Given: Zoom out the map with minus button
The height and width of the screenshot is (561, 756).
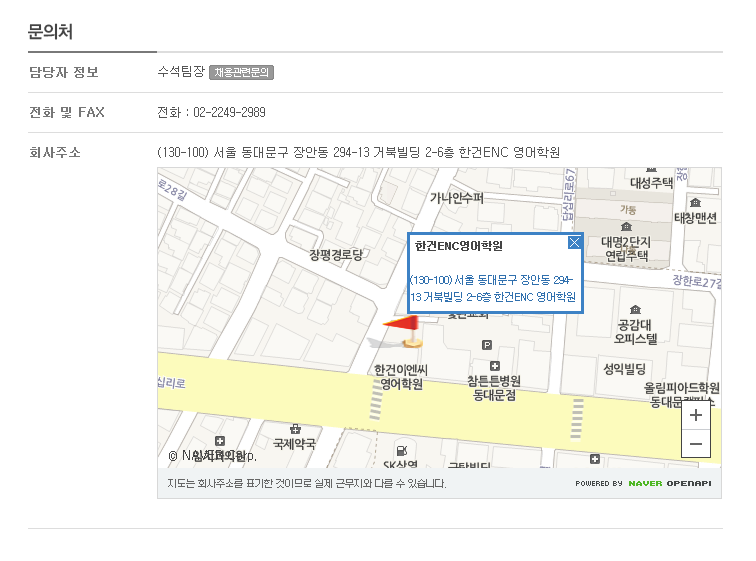Looking at the screenshot, I should point(696,443).
